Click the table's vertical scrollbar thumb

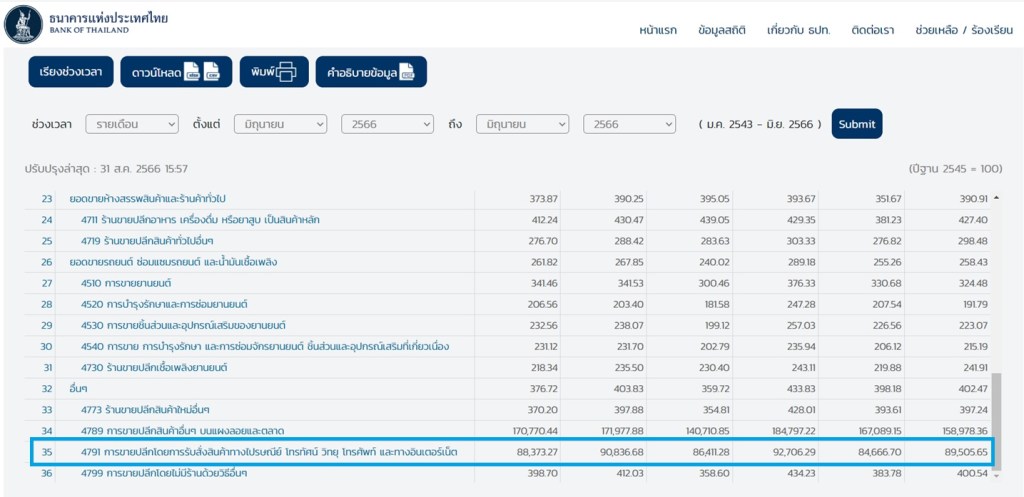pos(996,410)
